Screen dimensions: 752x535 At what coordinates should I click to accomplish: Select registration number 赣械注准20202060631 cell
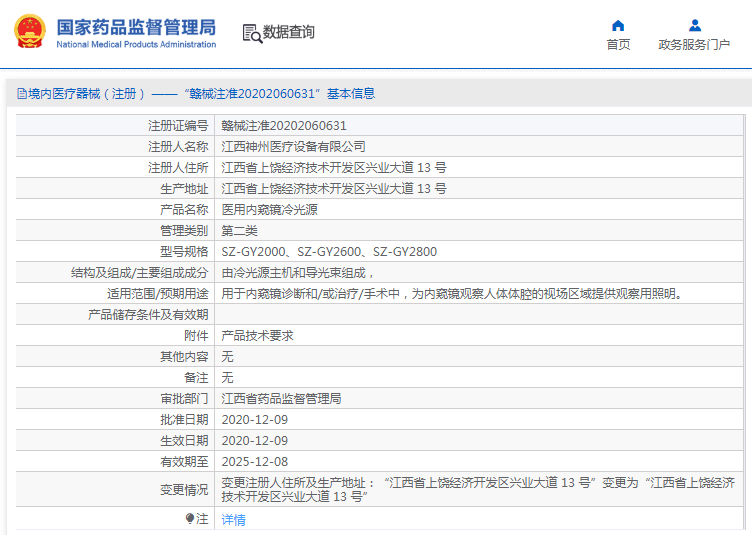pyautogui.click(x=284, y=126)
